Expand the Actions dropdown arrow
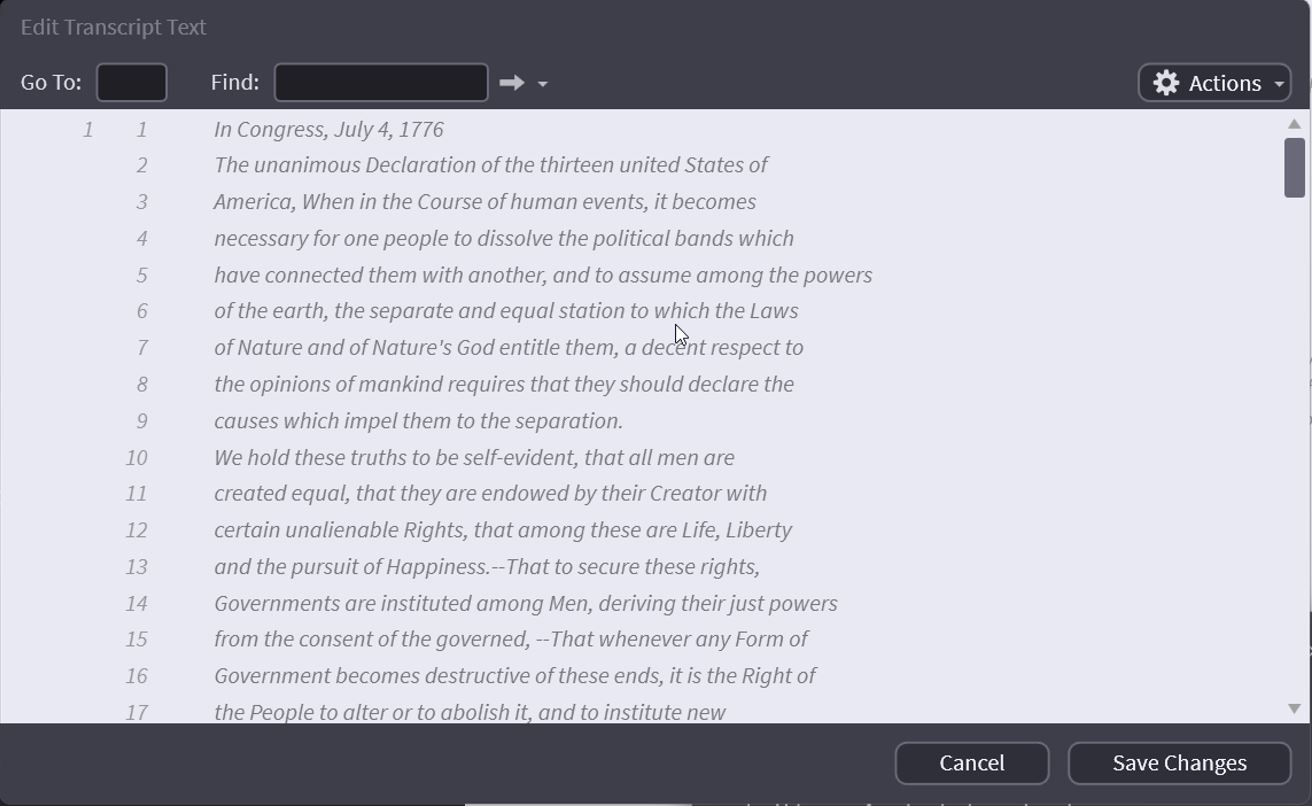Screen dimensions: 1314x807 click(1279, 84)
